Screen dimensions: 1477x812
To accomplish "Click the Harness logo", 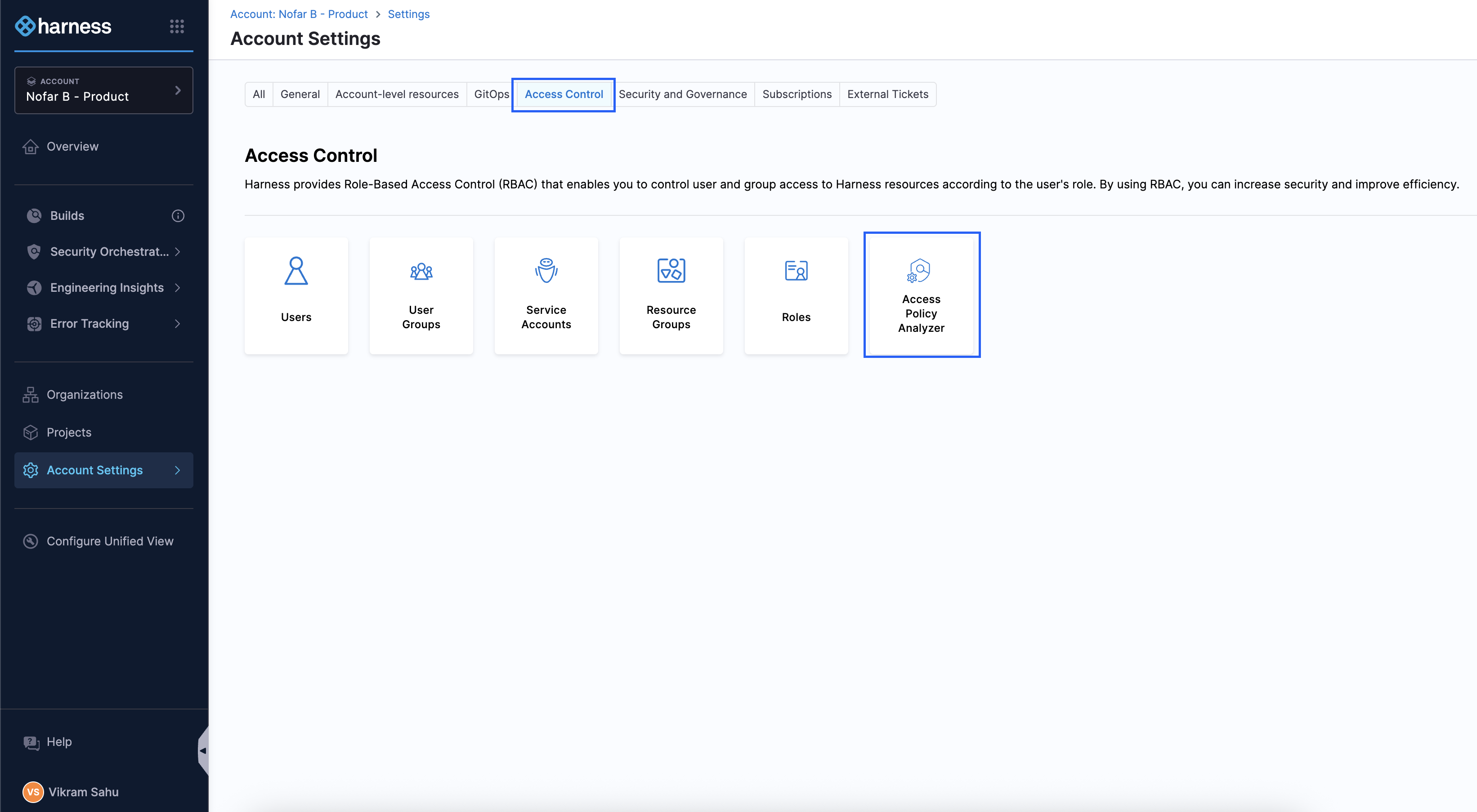I will pos(63,26).
